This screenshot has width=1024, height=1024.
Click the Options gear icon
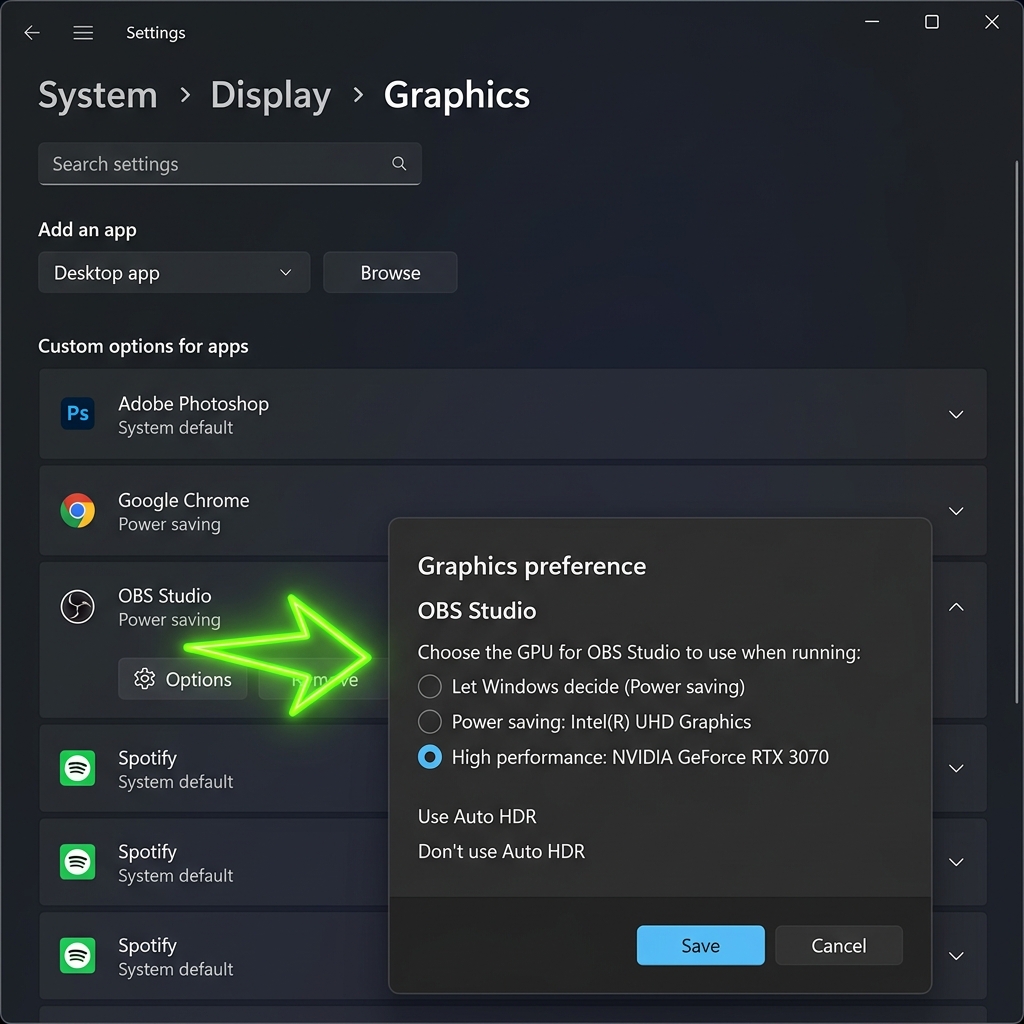tap(144, 679)
